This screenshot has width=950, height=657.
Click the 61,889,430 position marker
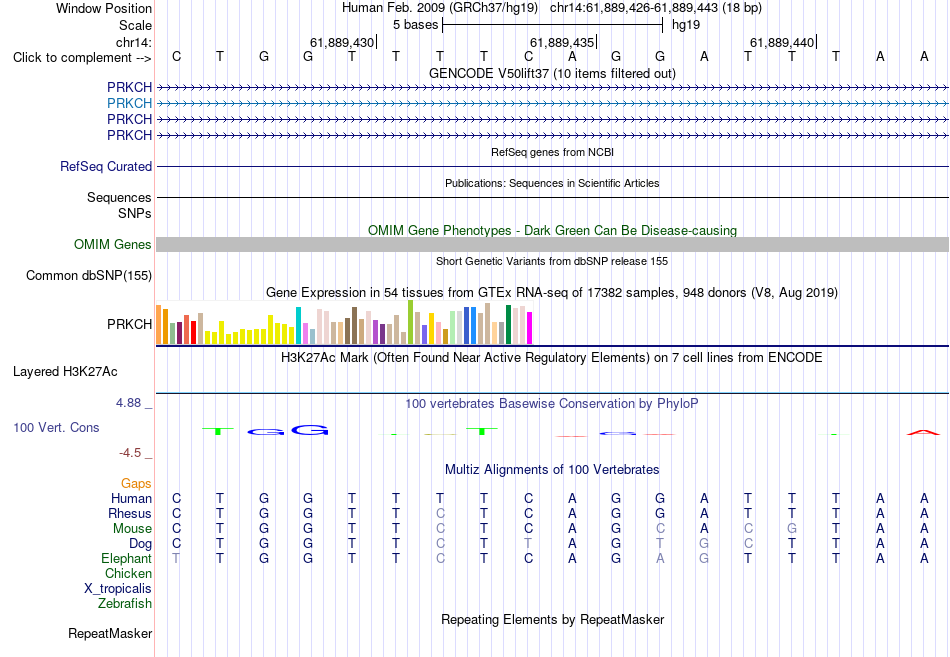(x=342, y=42)
